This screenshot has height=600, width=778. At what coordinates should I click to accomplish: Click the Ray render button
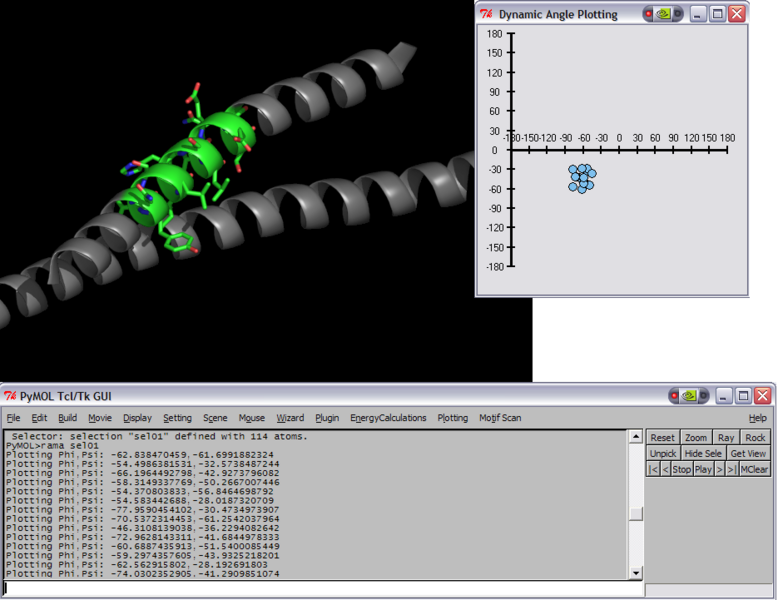coord(725,437)
